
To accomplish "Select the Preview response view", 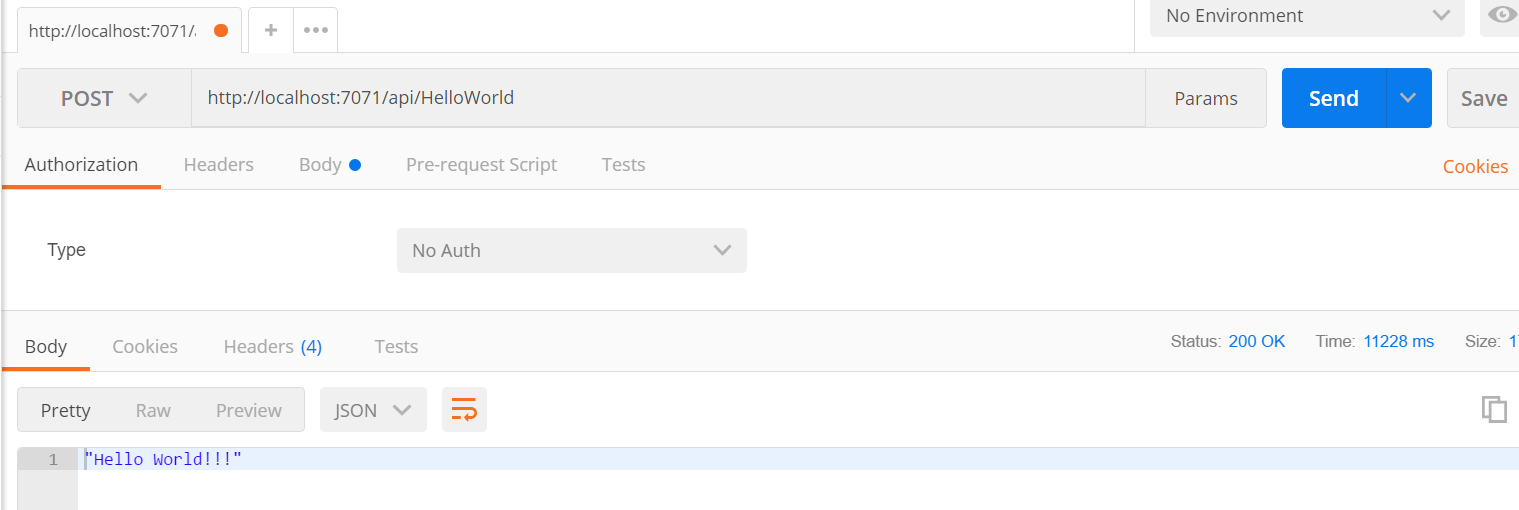I will 249,410.
